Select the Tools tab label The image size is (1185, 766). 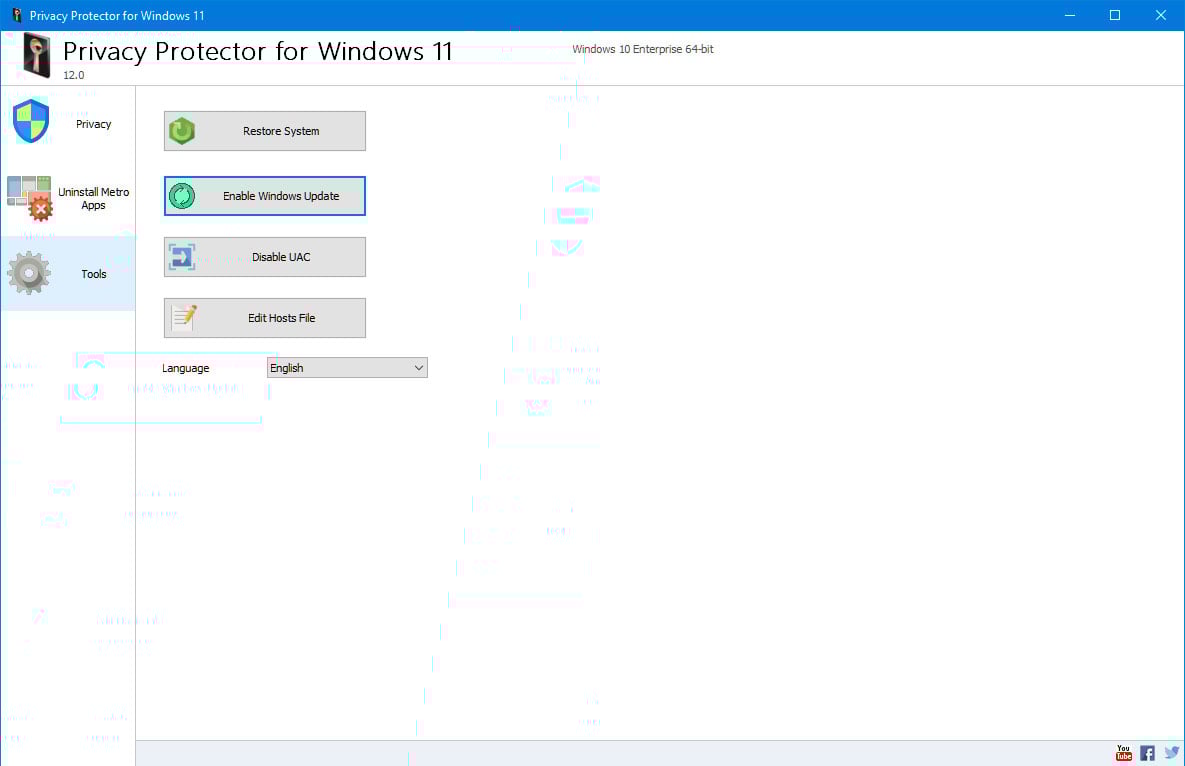coord(94,274)
